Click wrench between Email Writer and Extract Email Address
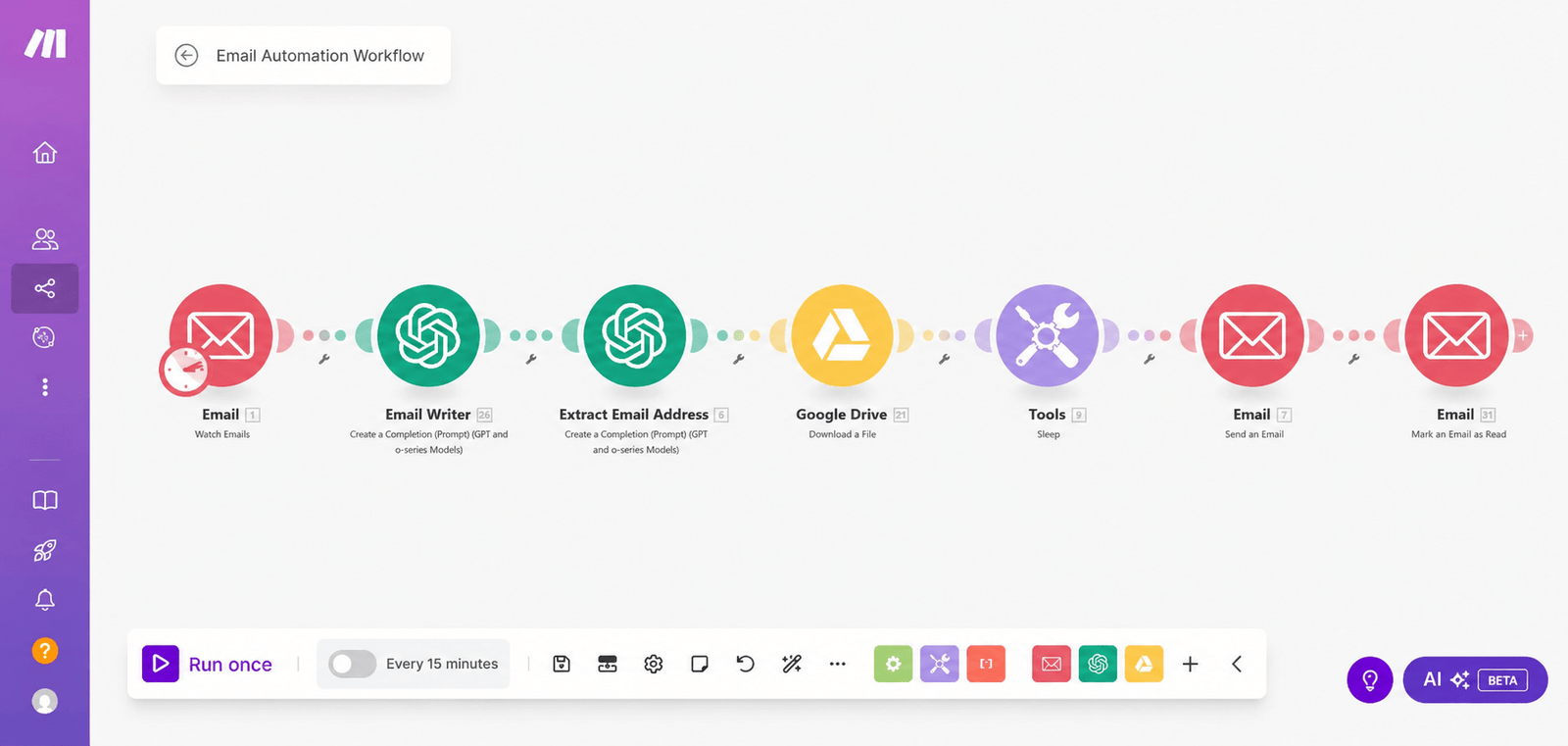This screenshot has width=1568, height=746. tap(531, 360)
